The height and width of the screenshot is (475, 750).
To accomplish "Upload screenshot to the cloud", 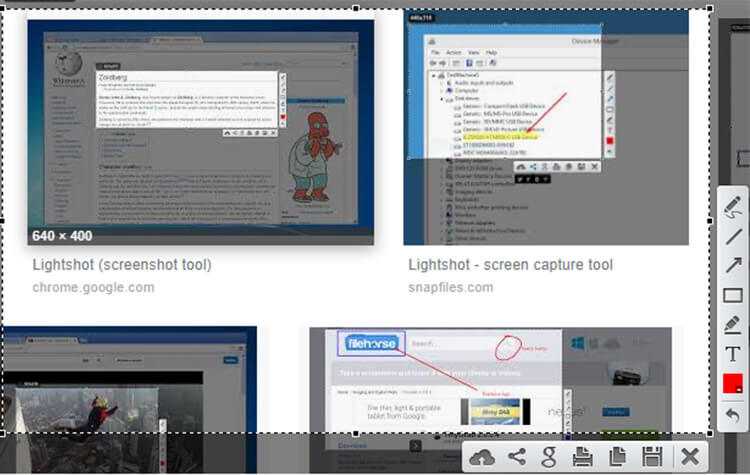I will 482,457.
